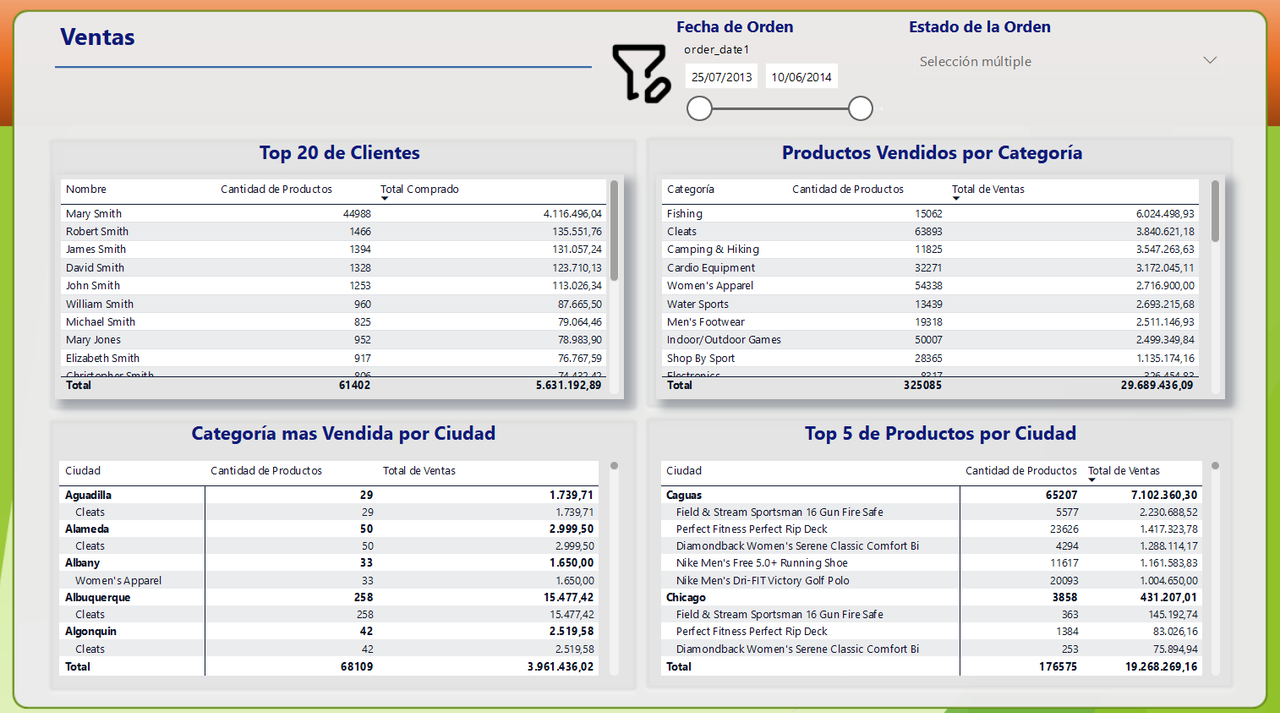Click the clear filters funnel icon
The width and height of the screenshot is (1280, 713).
pos(640,73)
